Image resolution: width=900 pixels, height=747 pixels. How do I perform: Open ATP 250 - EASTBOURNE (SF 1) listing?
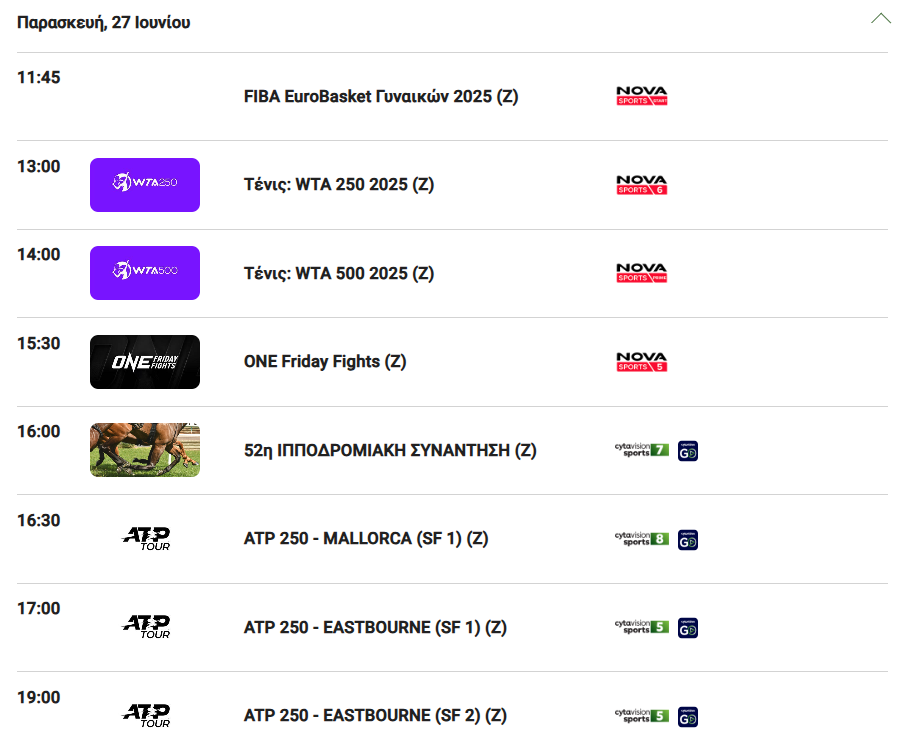coord(375,627)
